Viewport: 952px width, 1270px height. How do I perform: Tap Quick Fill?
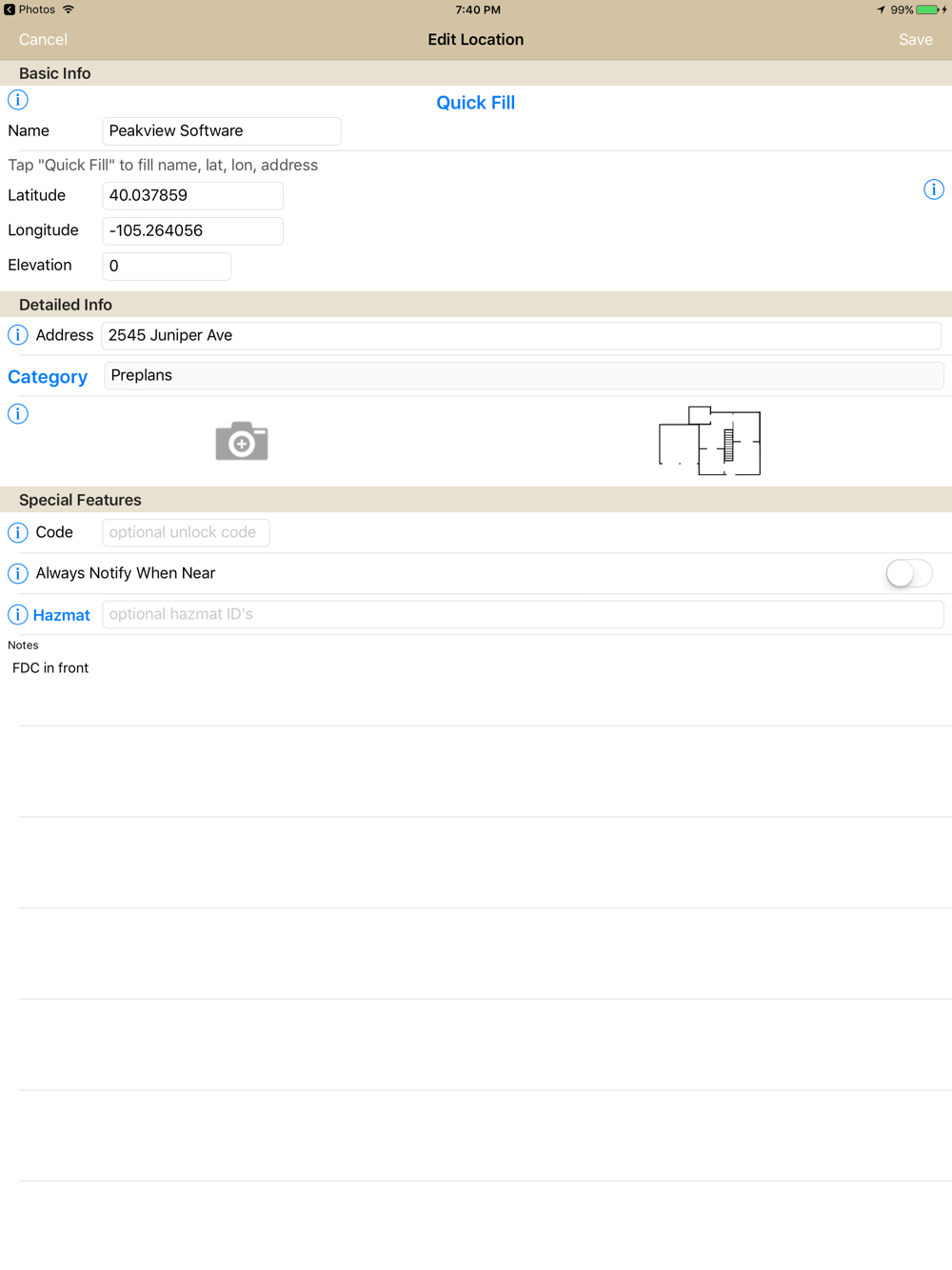[476, 103]
